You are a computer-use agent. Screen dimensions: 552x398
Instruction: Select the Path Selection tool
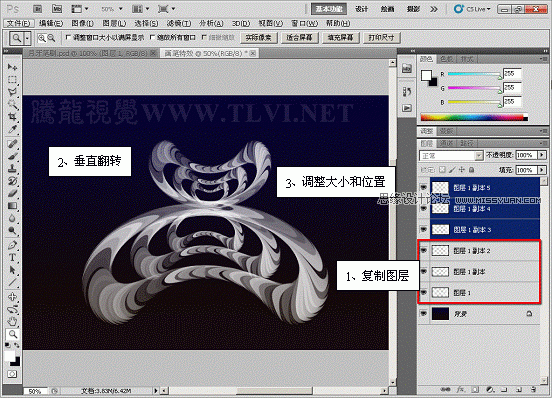coord(12,270)
